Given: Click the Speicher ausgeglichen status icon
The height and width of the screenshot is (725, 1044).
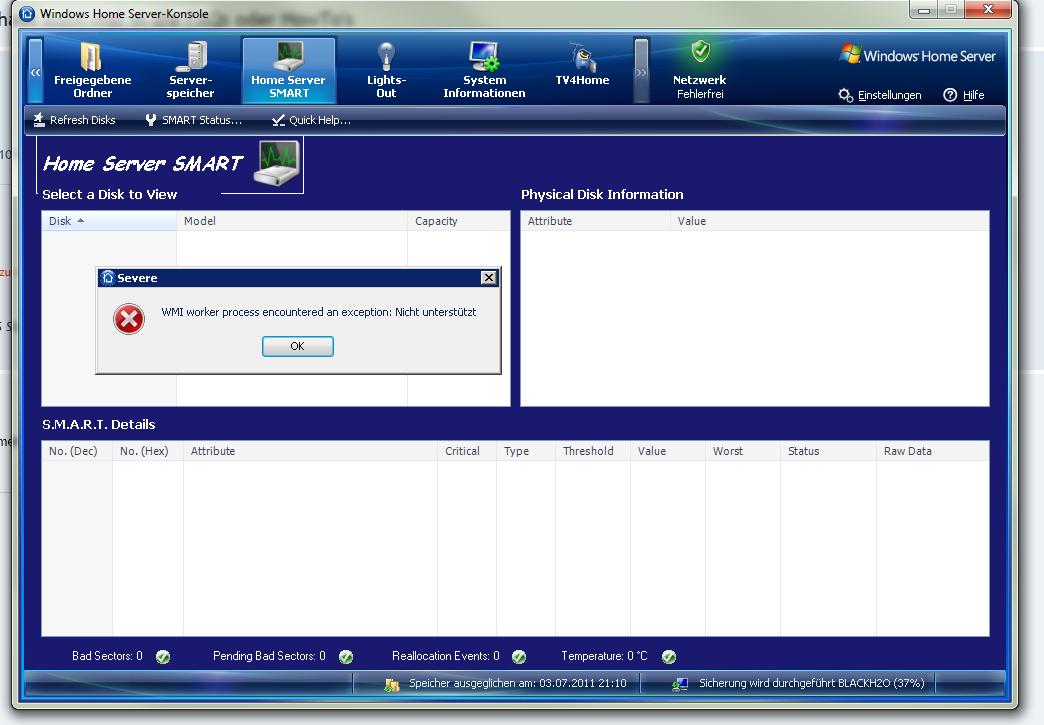Looking at the screenshot, I should 392,684.
